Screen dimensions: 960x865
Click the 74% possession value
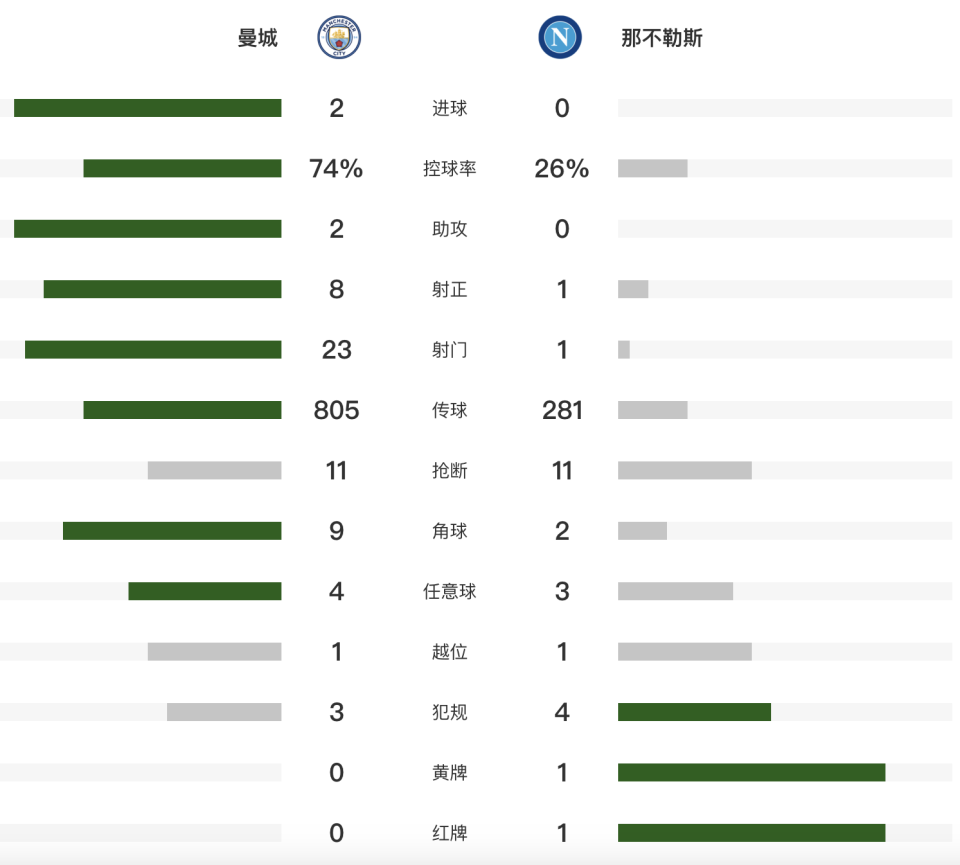(x=336, y=169)
